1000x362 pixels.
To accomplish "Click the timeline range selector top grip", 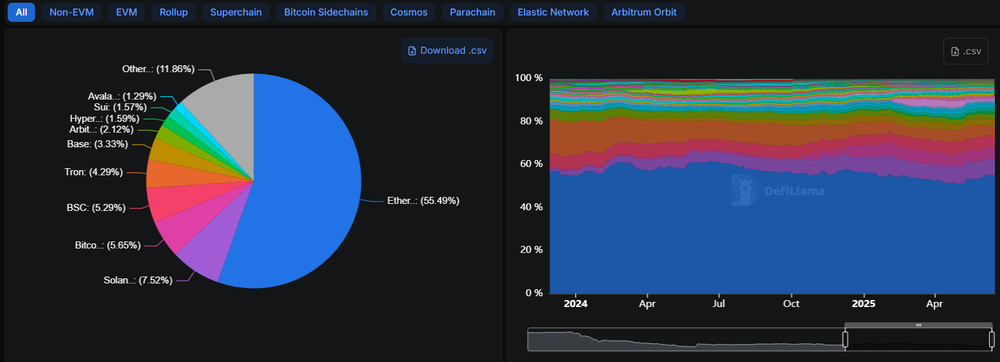I will [918, 325].
